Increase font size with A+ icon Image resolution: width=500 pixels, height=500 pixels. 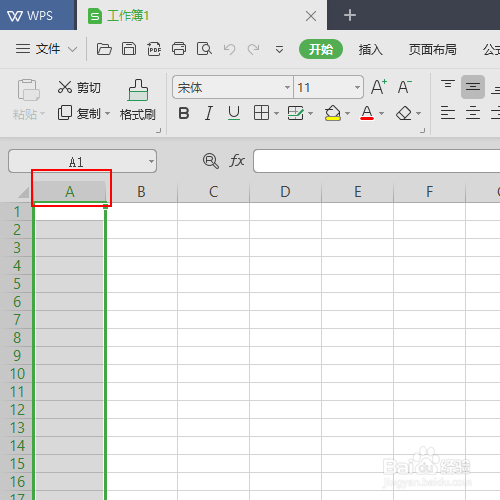[x=379, y=87]
